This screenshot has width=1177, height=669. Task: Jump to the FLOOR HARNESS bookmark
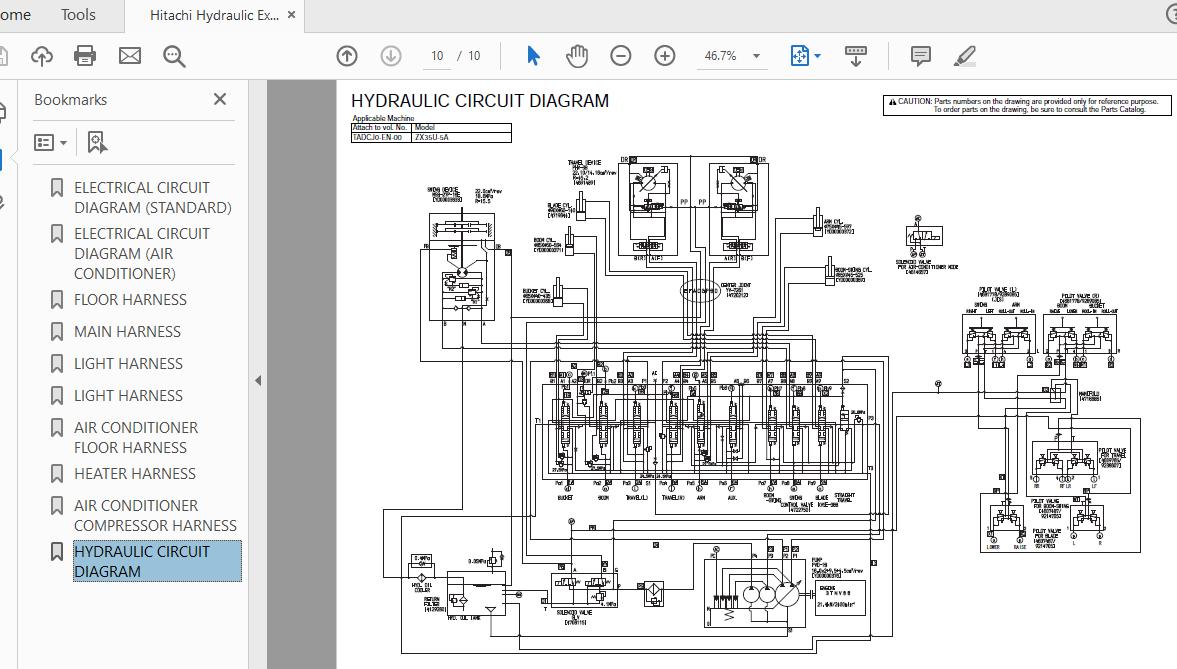(130, 300)
